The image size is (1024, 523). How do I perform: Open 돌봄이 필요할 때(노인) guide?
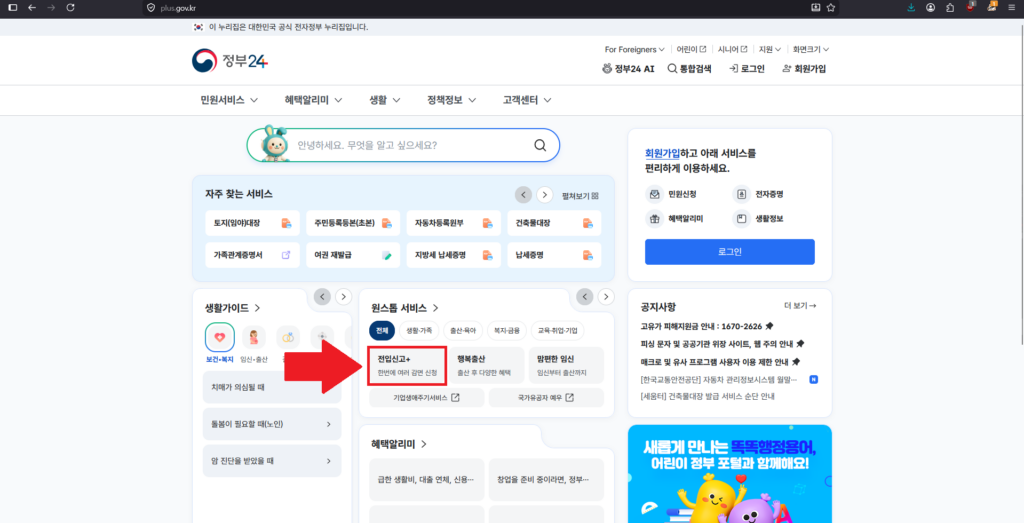(272, 424)
